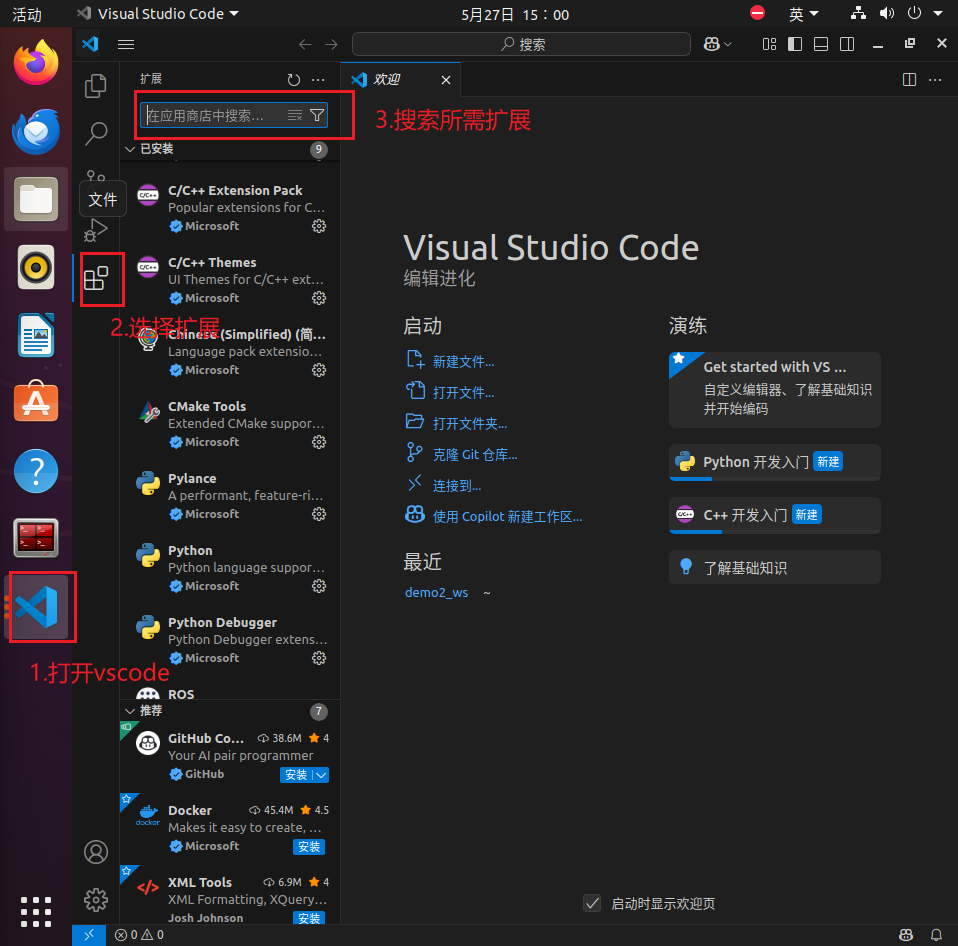Open the Run and Debug view
958x946 pixels.
pos(96,230)
